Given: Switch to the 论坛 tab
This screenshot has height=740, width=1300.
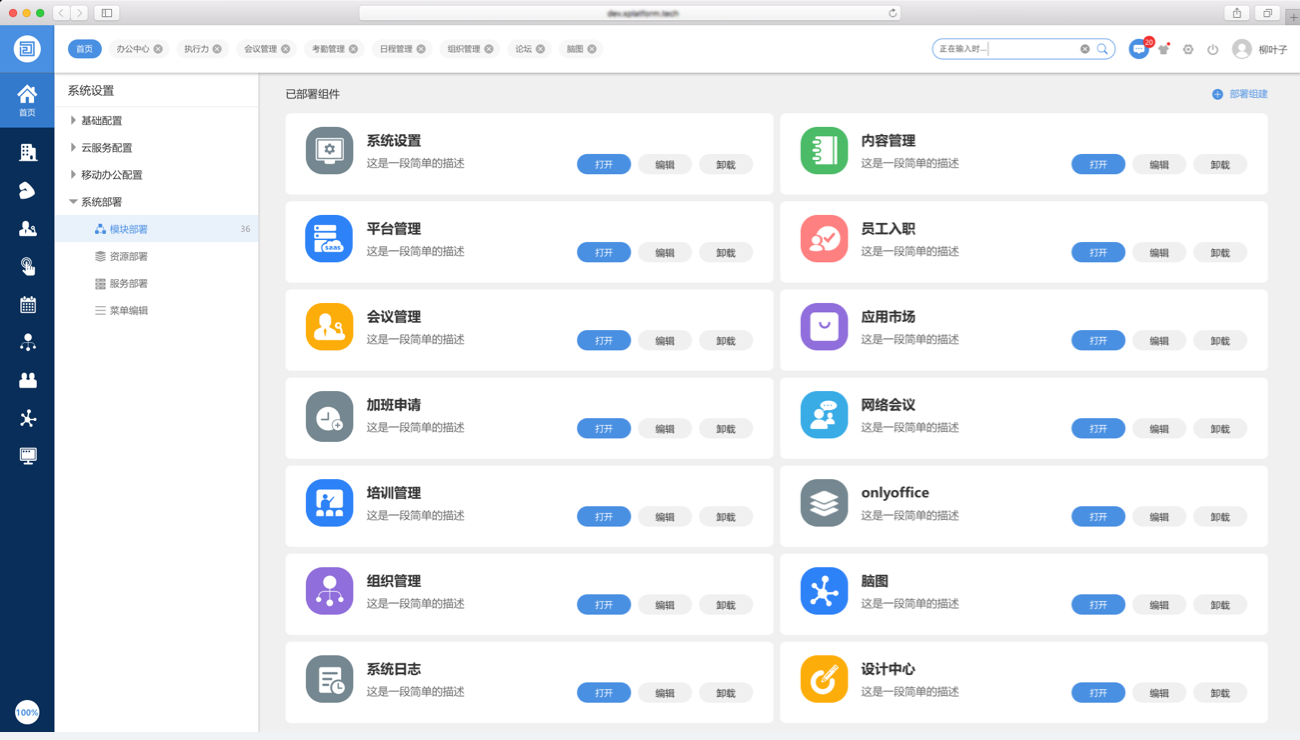Looking at the screenshot, I should [523, 49].
